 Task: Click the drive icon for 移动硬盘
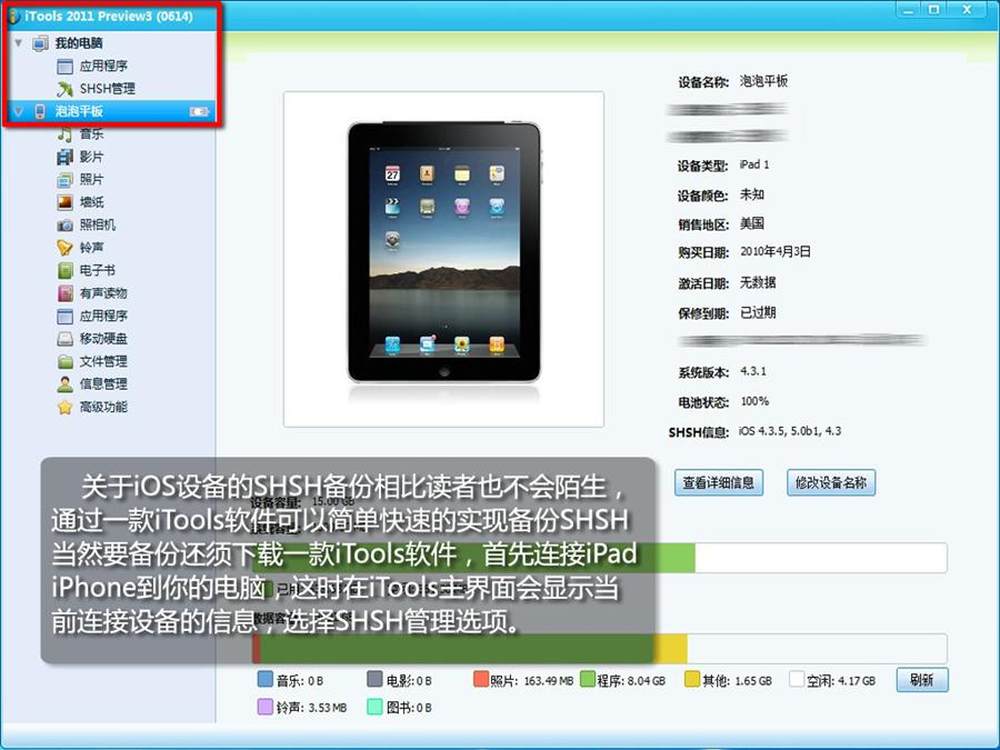coord(65,339)
